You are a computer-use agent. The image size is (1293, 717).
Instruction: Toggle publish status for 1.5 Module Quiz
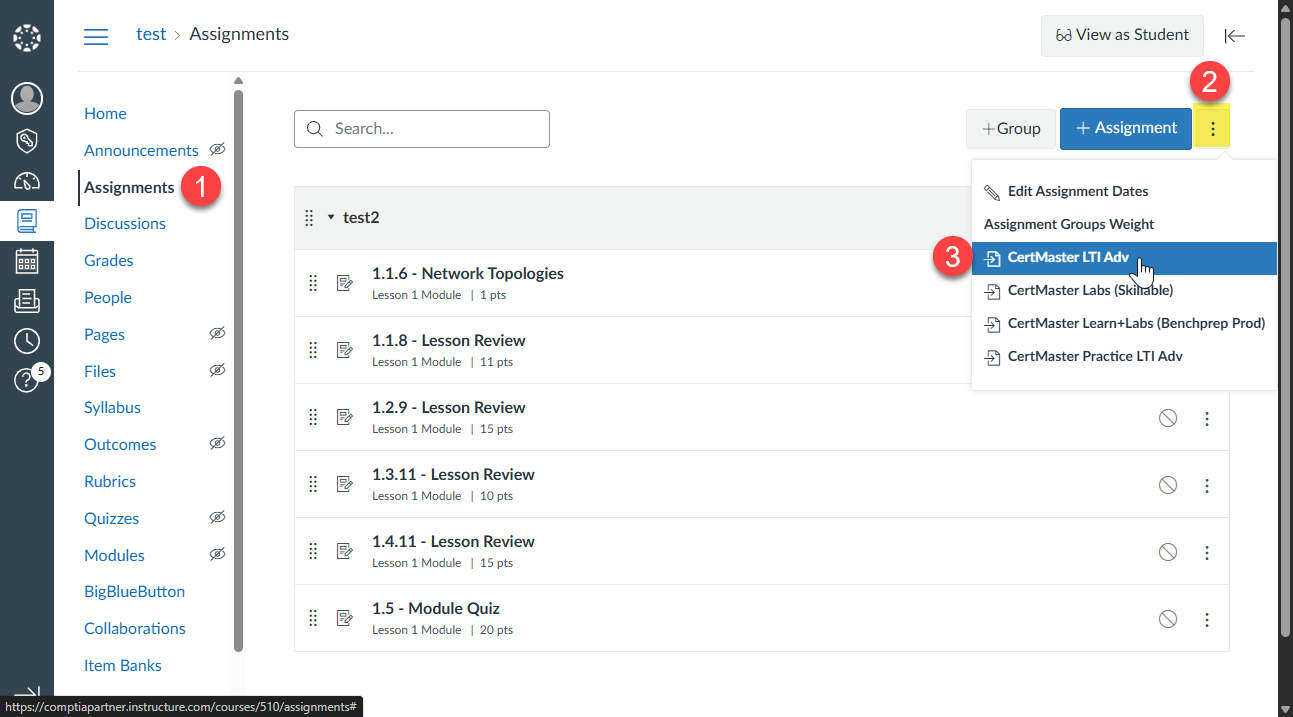click(1167, 619)
